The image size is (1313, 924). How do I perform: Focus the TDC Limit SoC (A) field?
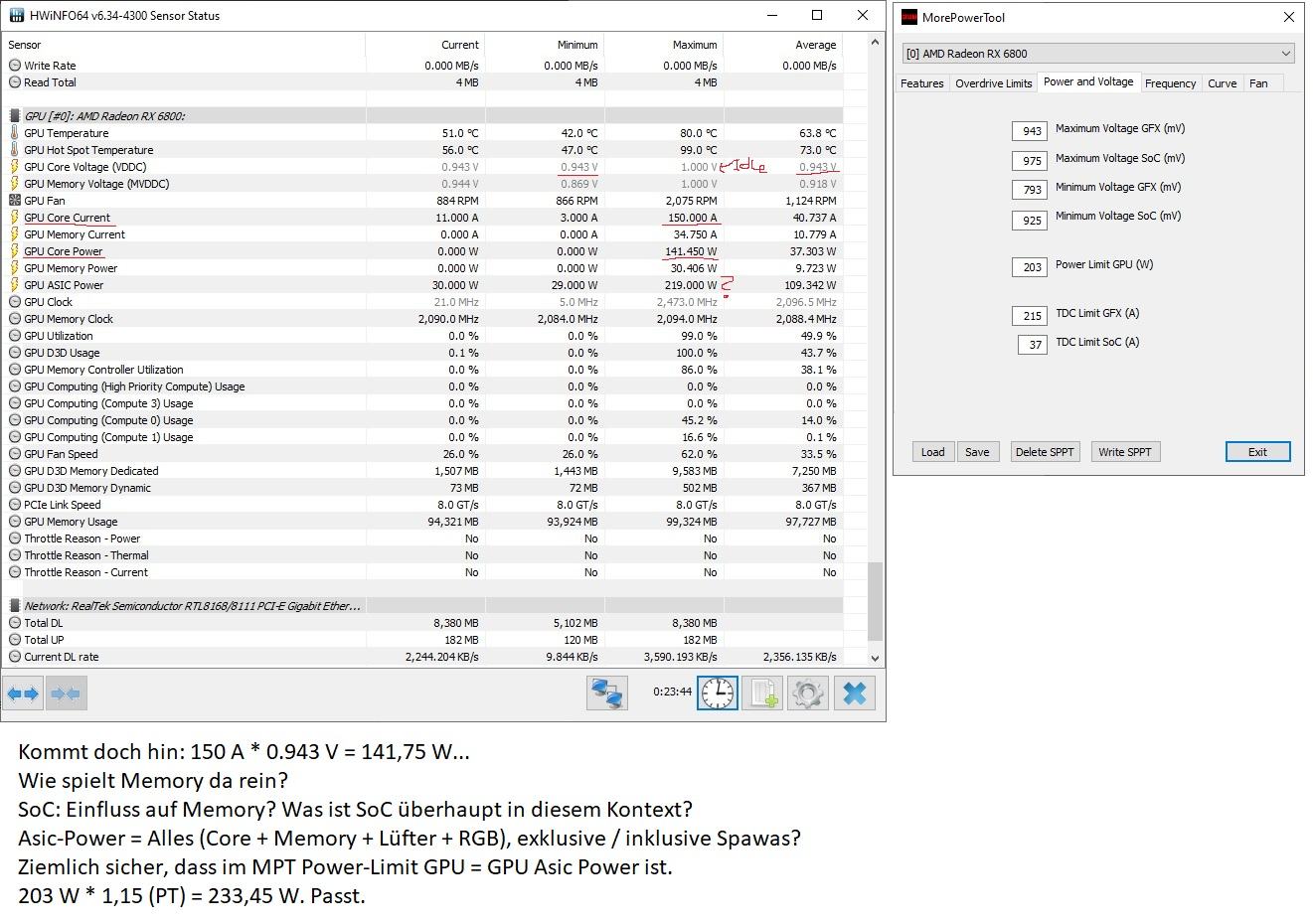1033,345
